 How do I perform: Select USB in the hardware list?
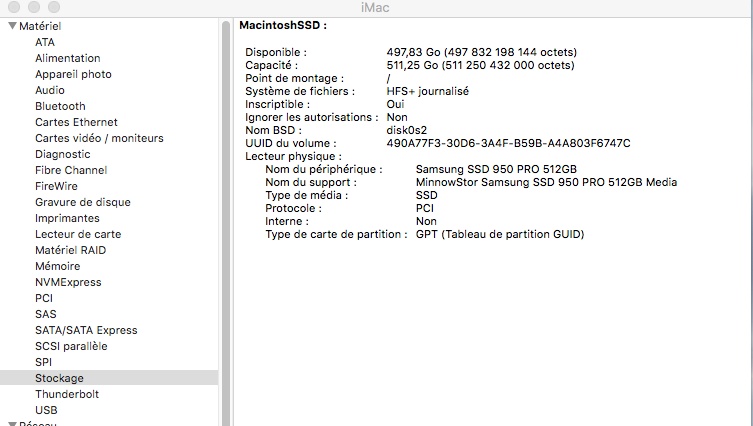(46, 410)
